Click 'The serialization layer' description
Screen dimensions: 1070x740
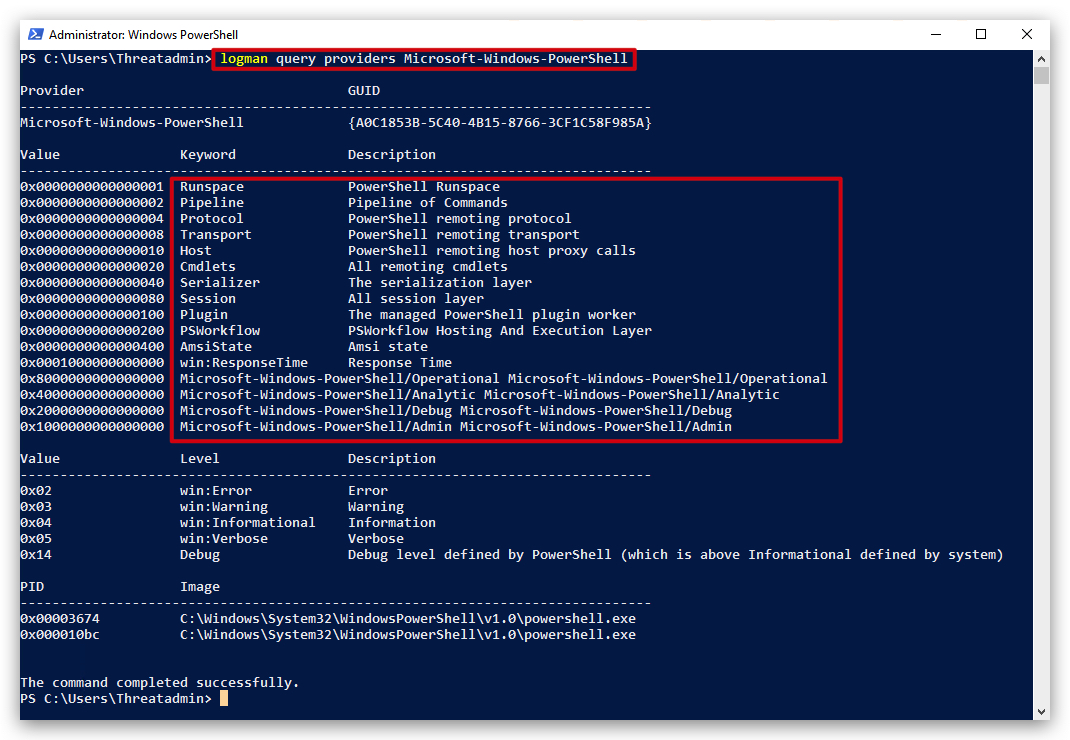[439, 283]
